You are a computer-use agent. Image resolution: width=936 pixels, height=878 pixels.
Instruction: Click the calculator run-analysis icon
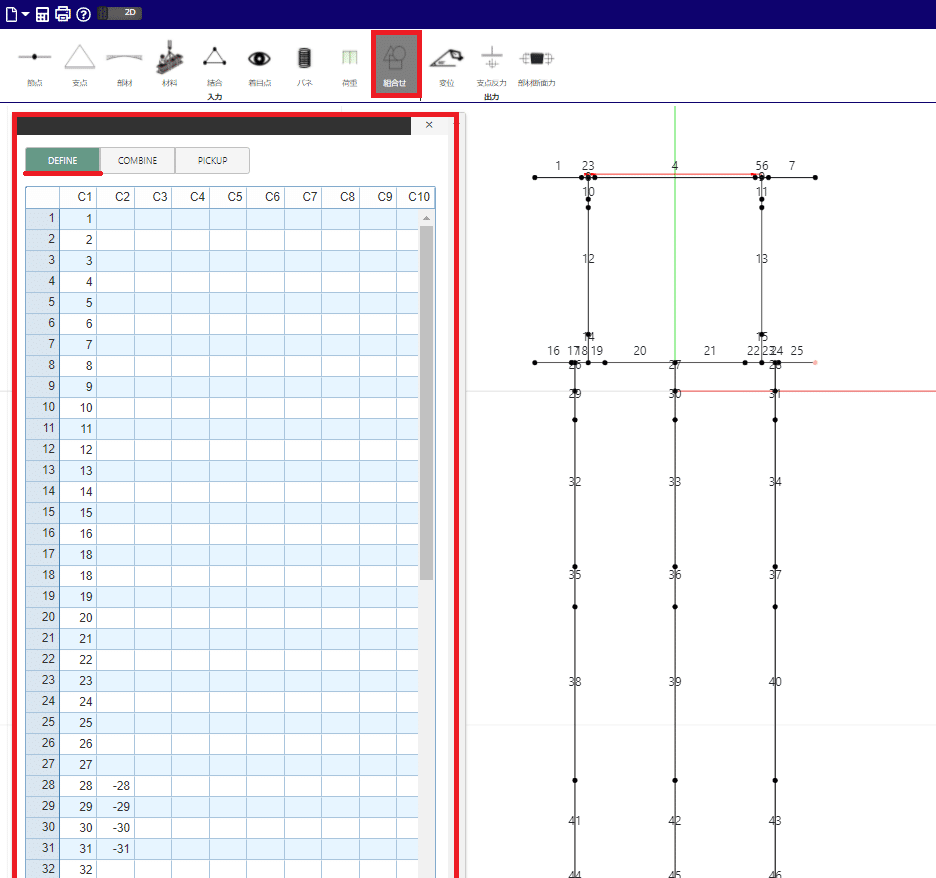click(x=42, y=14)
